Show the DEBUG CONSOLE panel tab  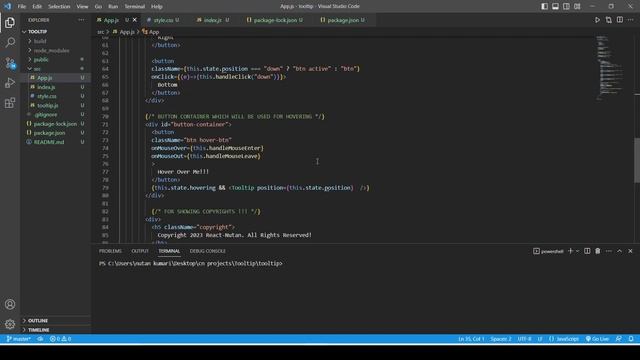(207, 251)
